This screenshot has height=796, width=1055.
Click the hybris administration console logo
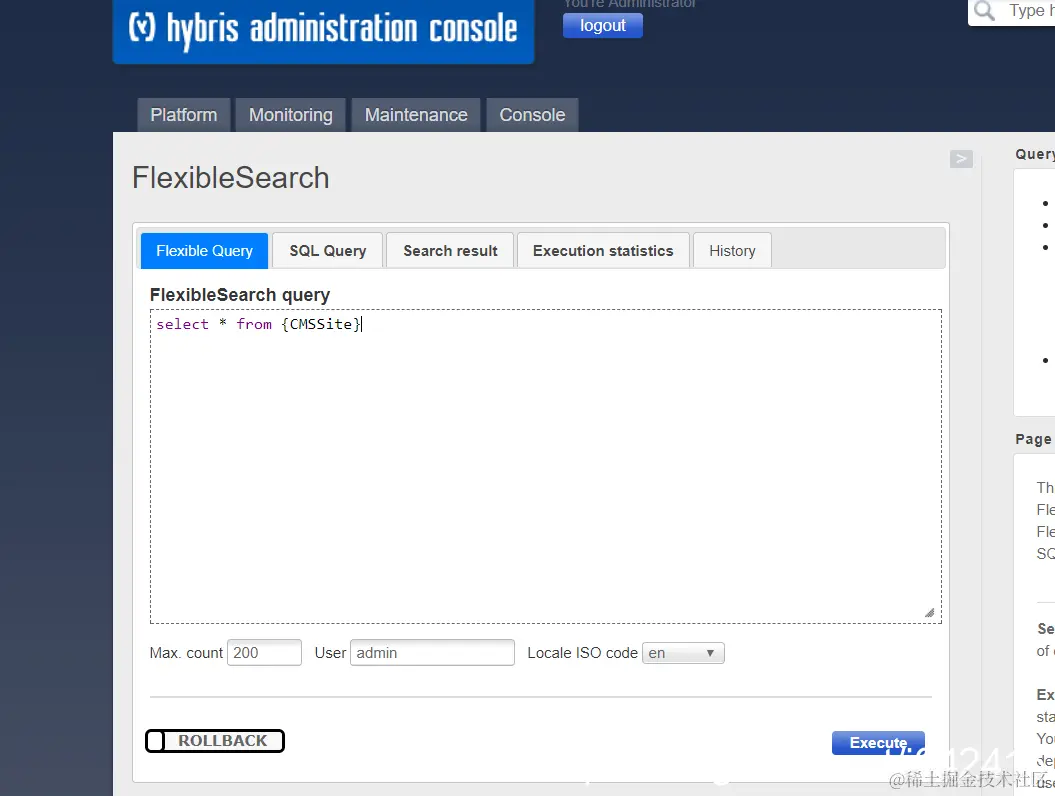tap(323, 30)
